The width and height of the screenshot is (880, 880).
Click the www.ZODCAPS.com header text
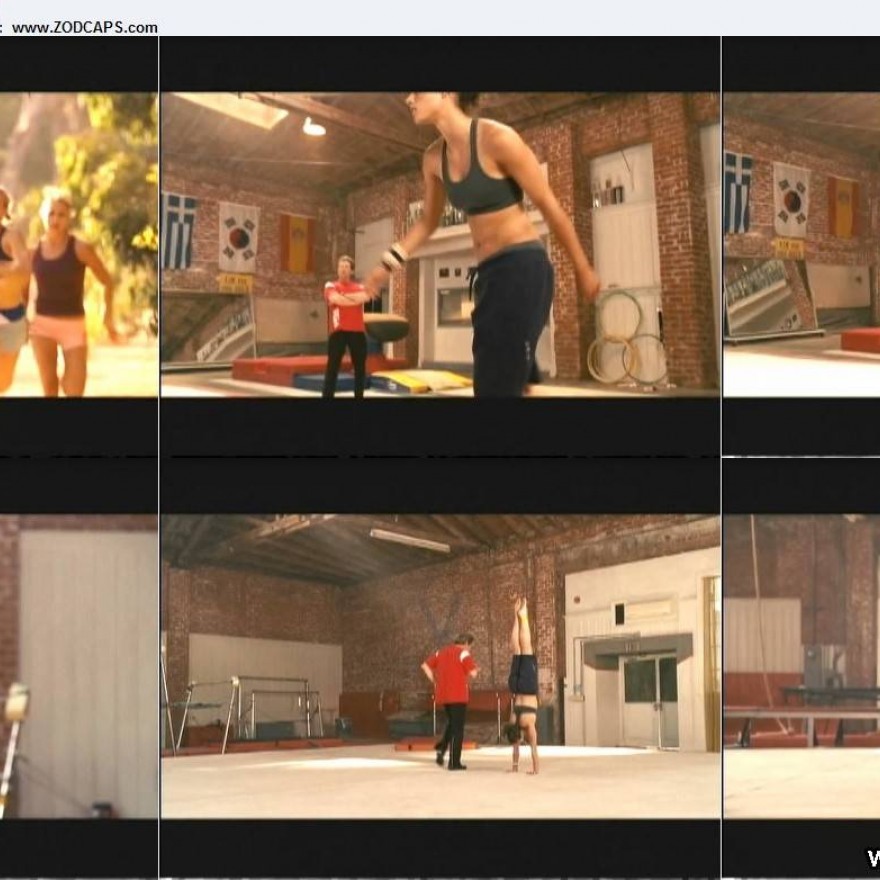click(84, 28)
